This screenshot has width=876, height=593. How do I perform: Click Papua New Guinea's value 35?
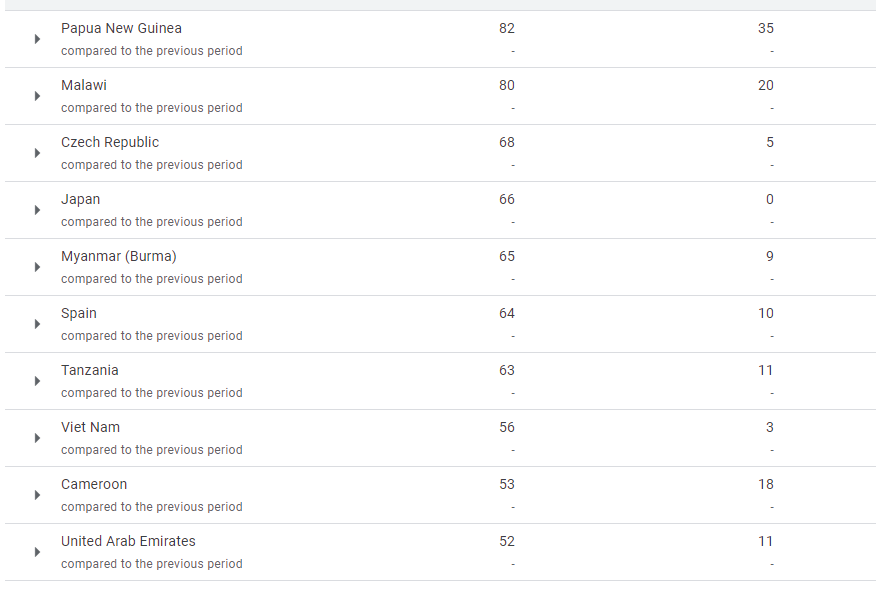(x=766, y=28)
